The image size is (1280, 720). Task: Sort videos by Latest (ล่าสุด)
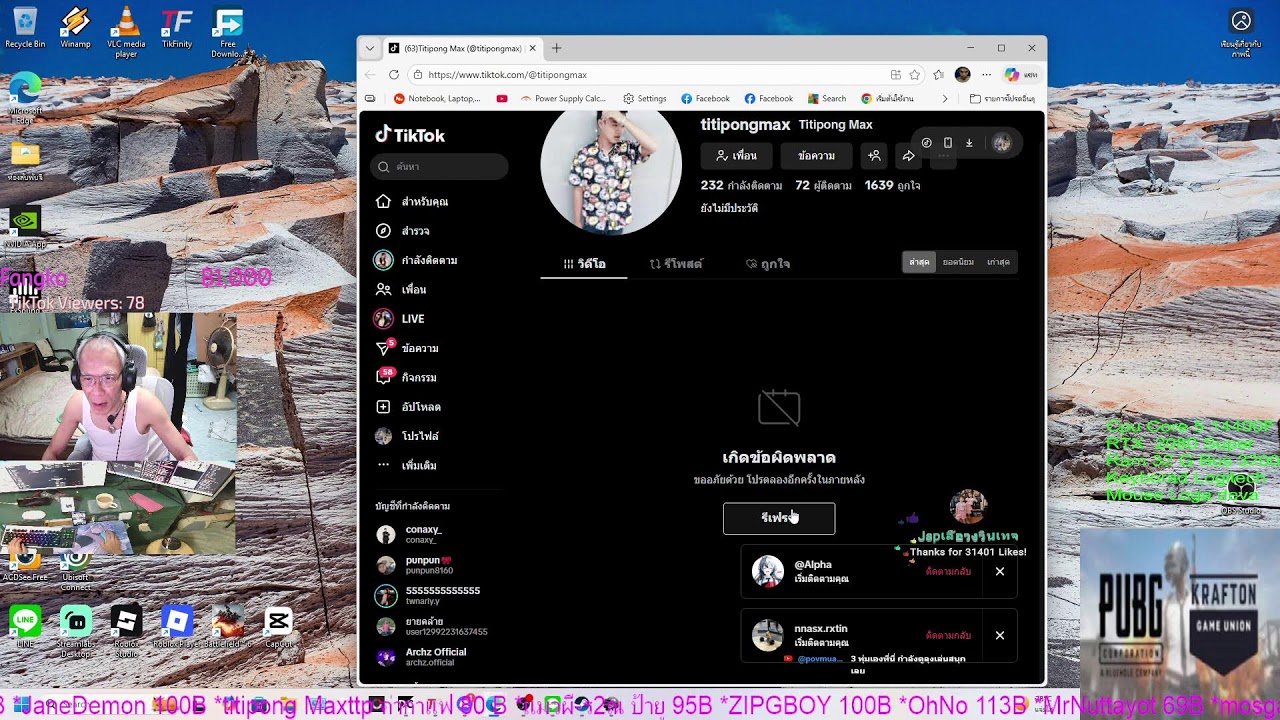coord(919,262)
